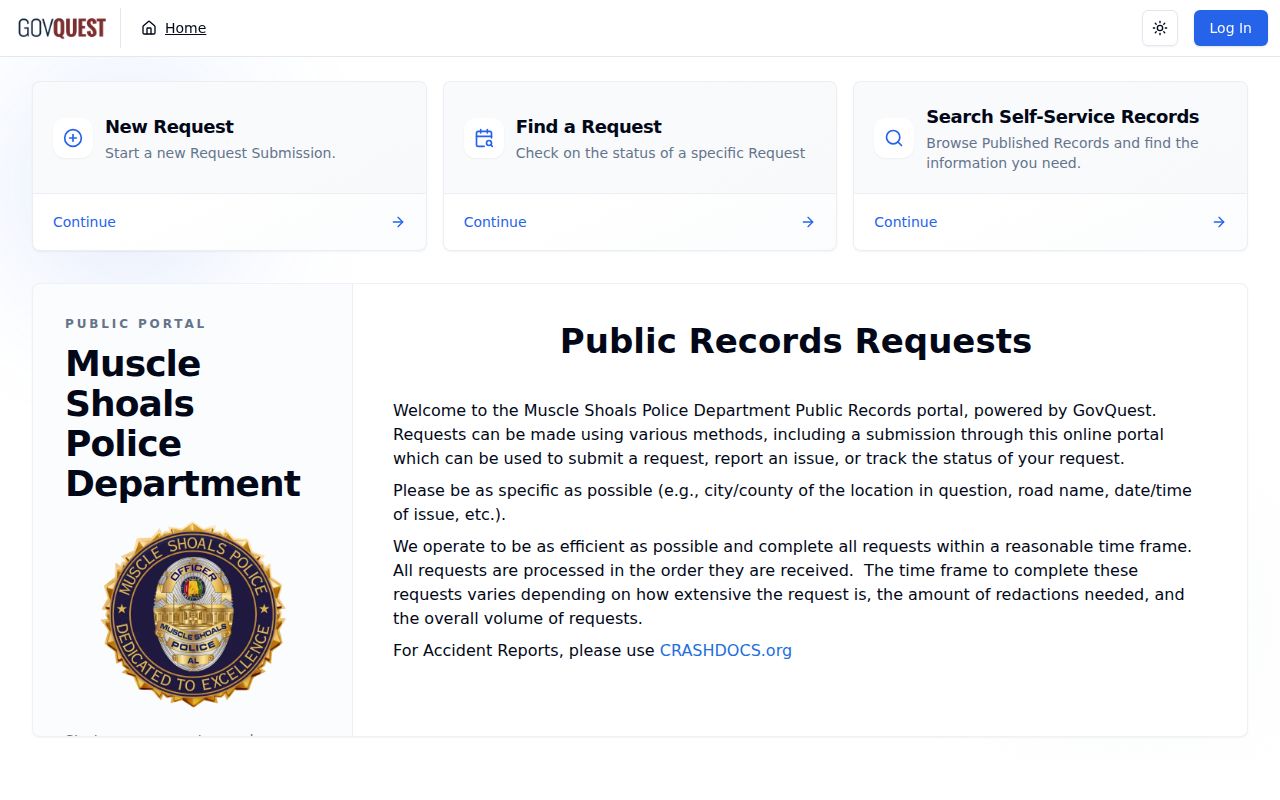Click the PUBLIC PORTAL label
1280x800 pixels.
point(136,323)
